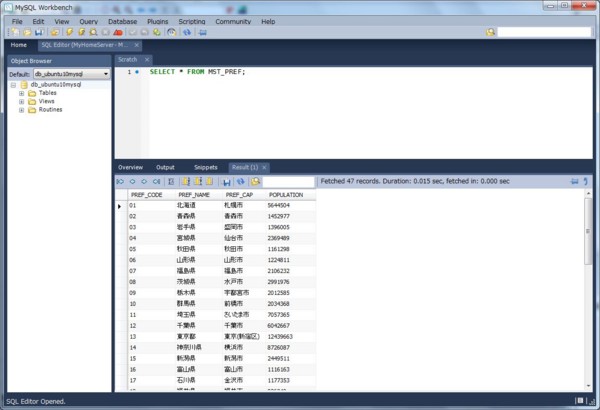Click the search icon beside top-right search field
This screenshot has width=600, height=410.
(491, 32)
